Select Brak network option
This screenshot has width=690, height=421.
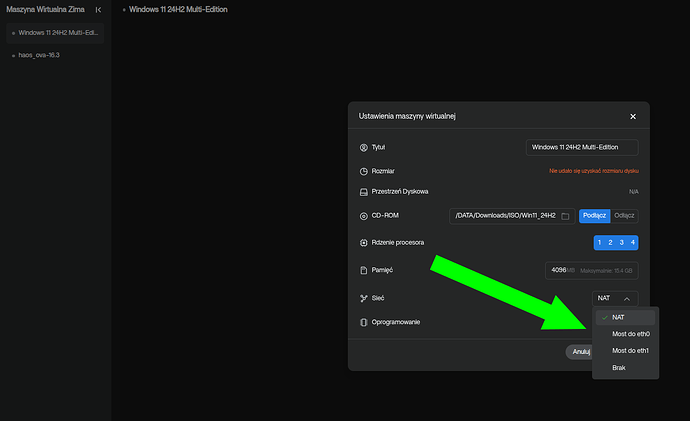(620, 368)
